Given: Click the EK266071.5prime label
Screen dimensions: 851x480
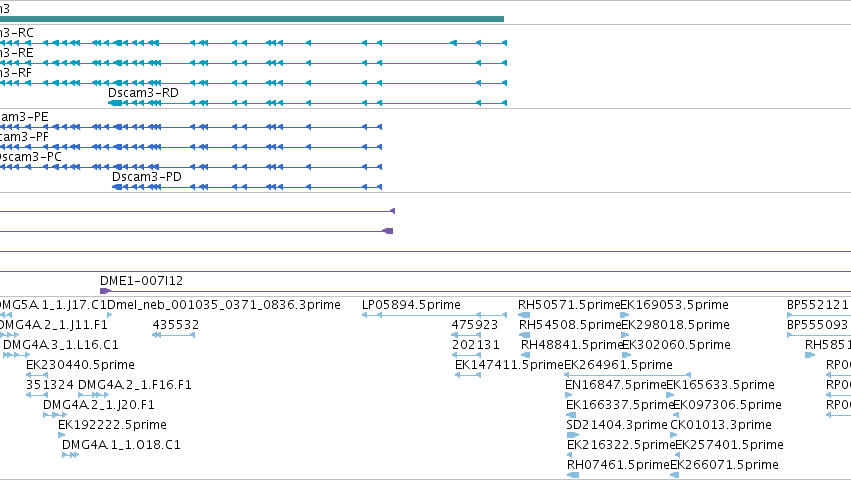Looking at the screenshot, I should coord(725,465).
